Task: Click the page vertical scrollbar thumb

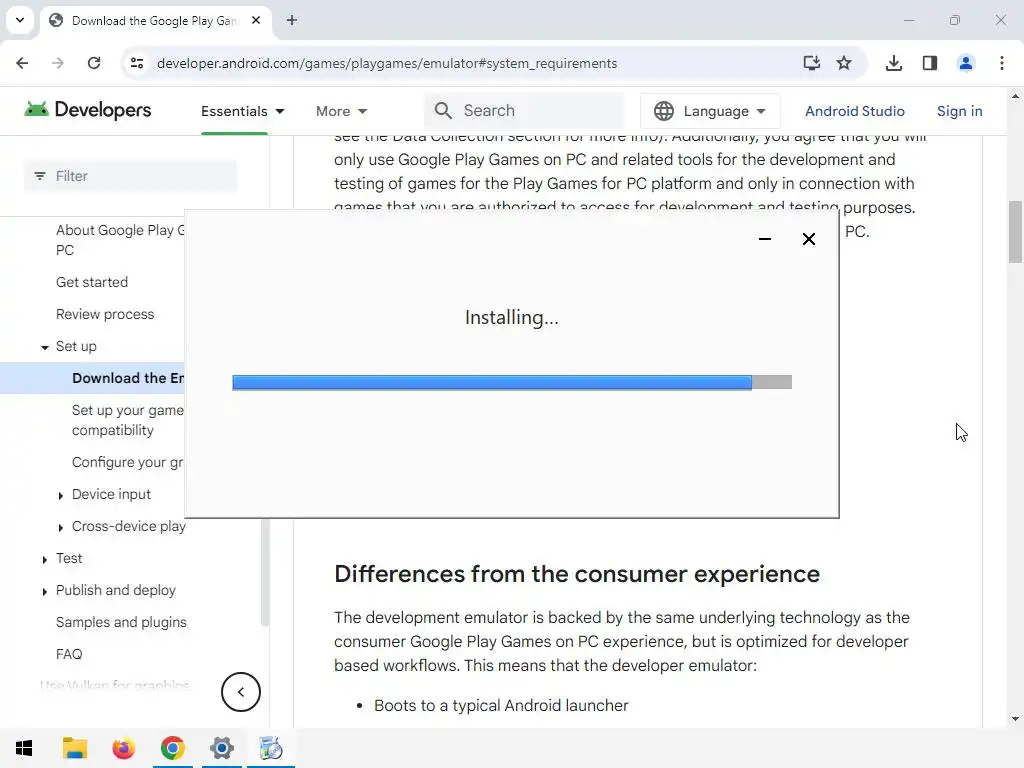Action: coord(1015,232)
